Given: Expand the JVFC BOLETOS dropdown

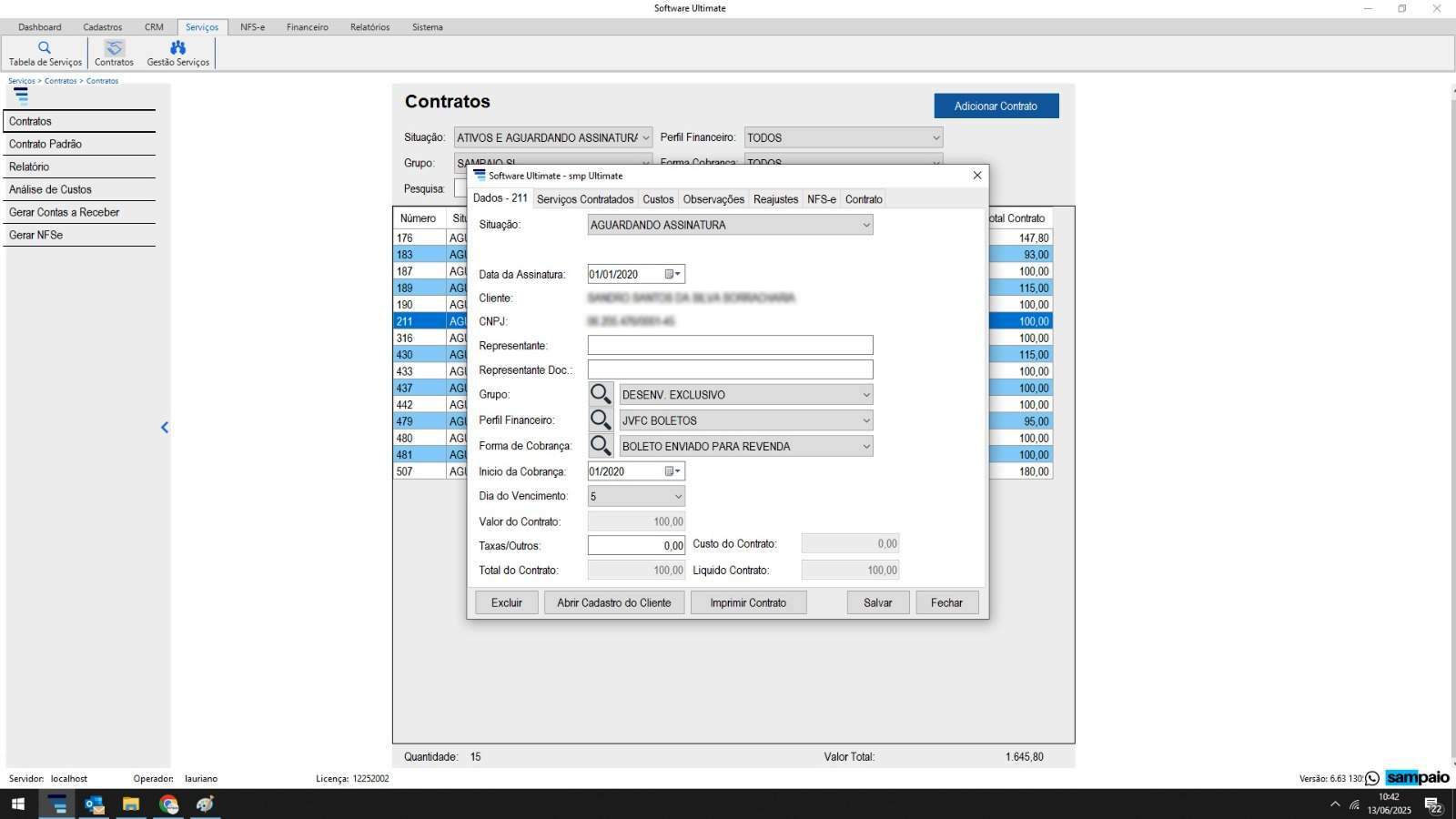Looking at the screenshot, I should pos(865,420).
